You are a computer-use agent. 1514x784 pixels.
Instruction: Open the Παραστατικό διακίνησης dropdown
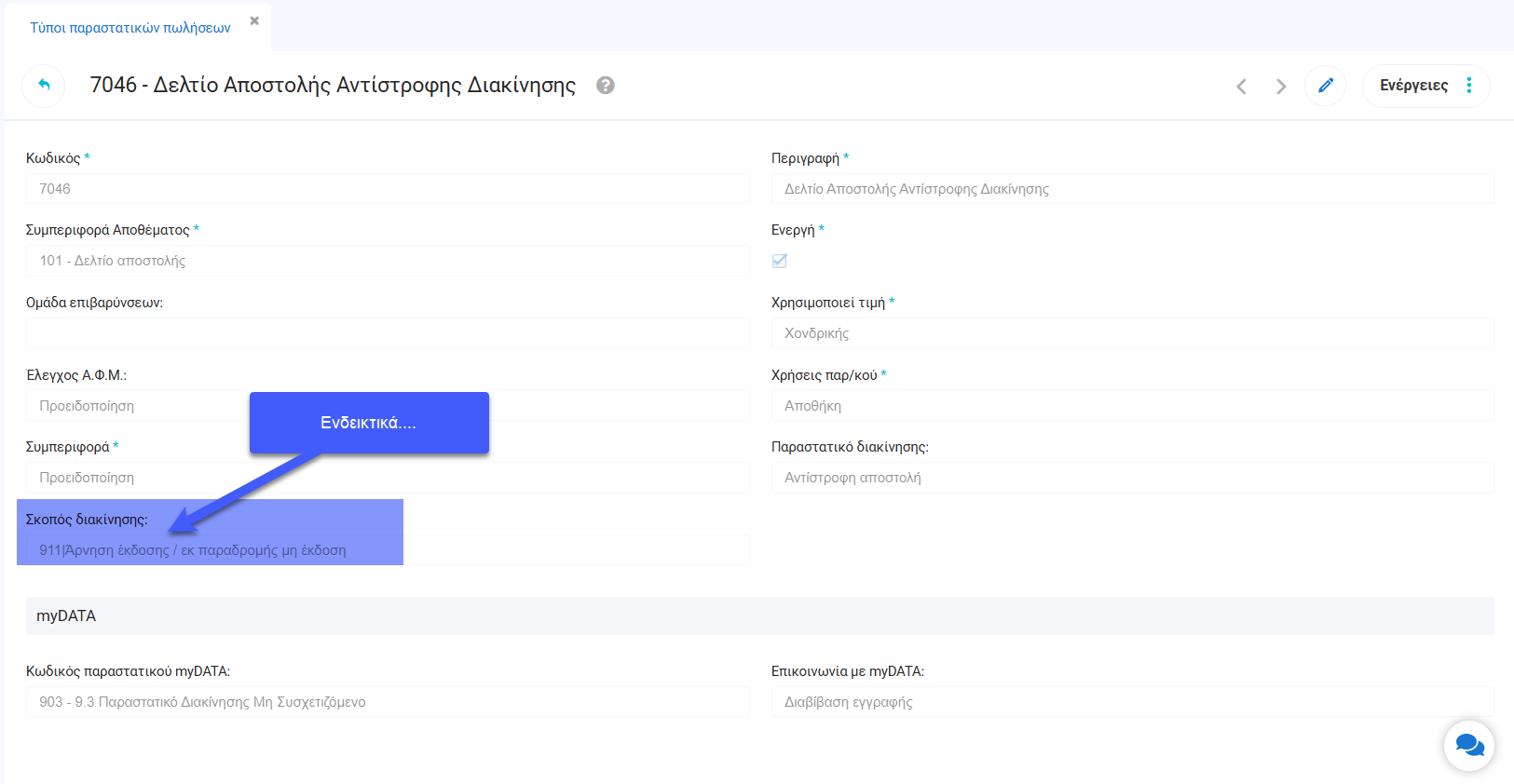[x=1132, y=478]
